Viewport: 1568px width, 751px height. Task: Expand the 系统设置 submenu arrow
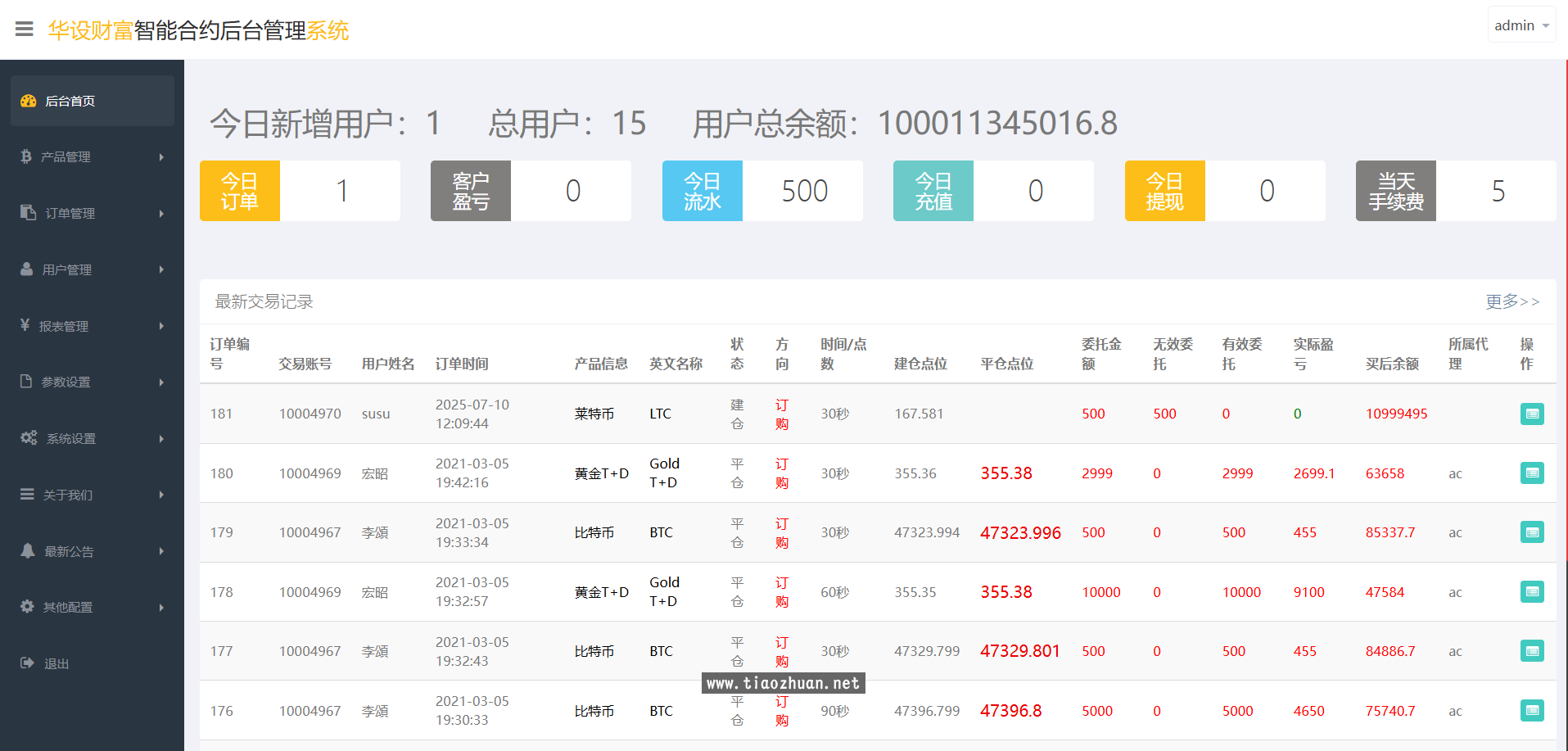[161, 438]
